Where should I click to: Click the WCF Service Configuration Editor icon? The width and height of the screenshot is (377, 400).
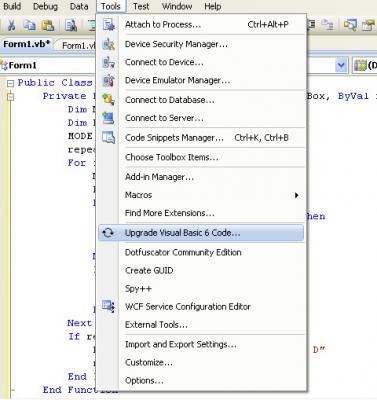coord(109,306)
